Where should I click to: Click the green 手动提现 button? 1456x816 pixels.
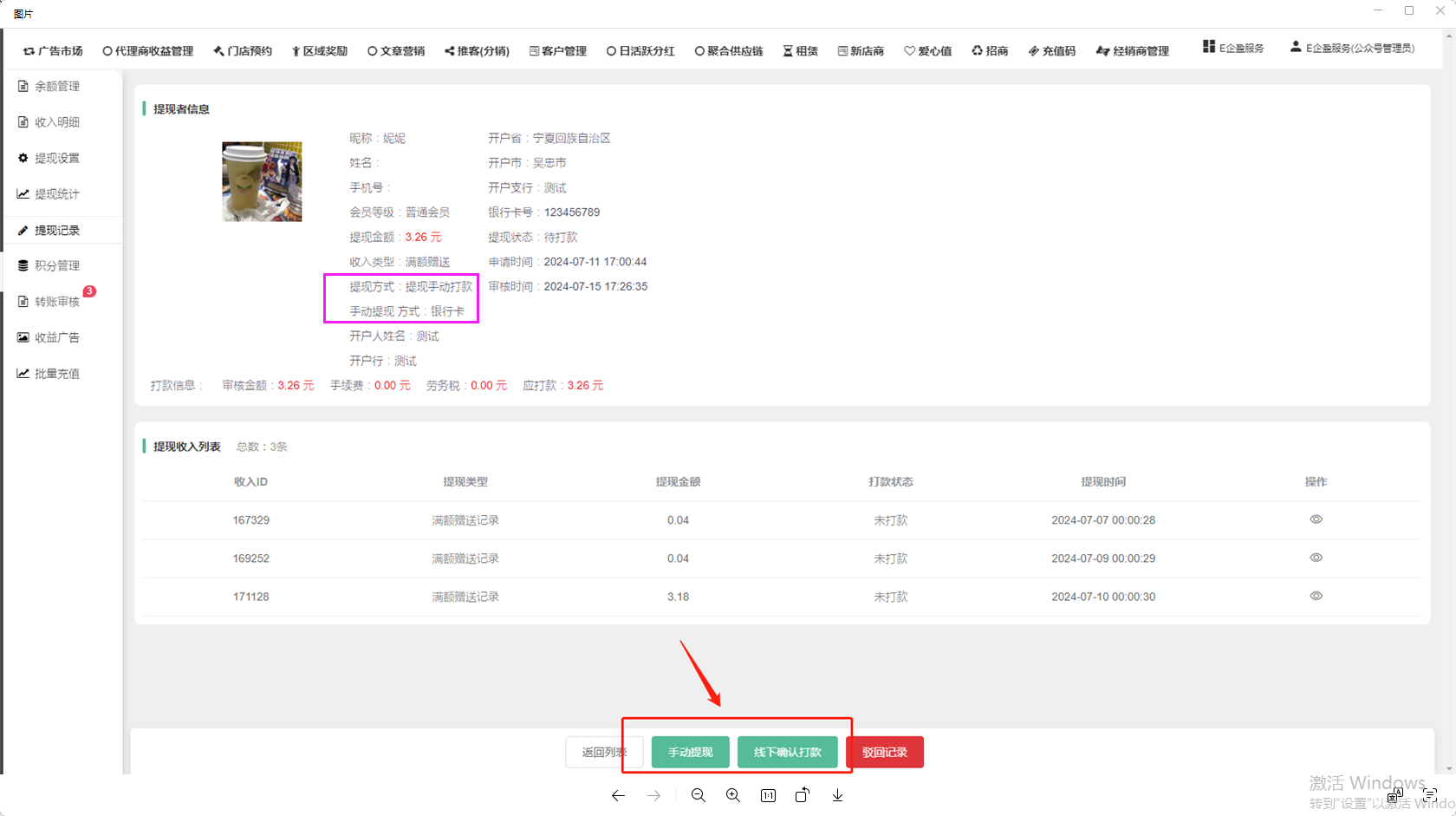(690, 752)
